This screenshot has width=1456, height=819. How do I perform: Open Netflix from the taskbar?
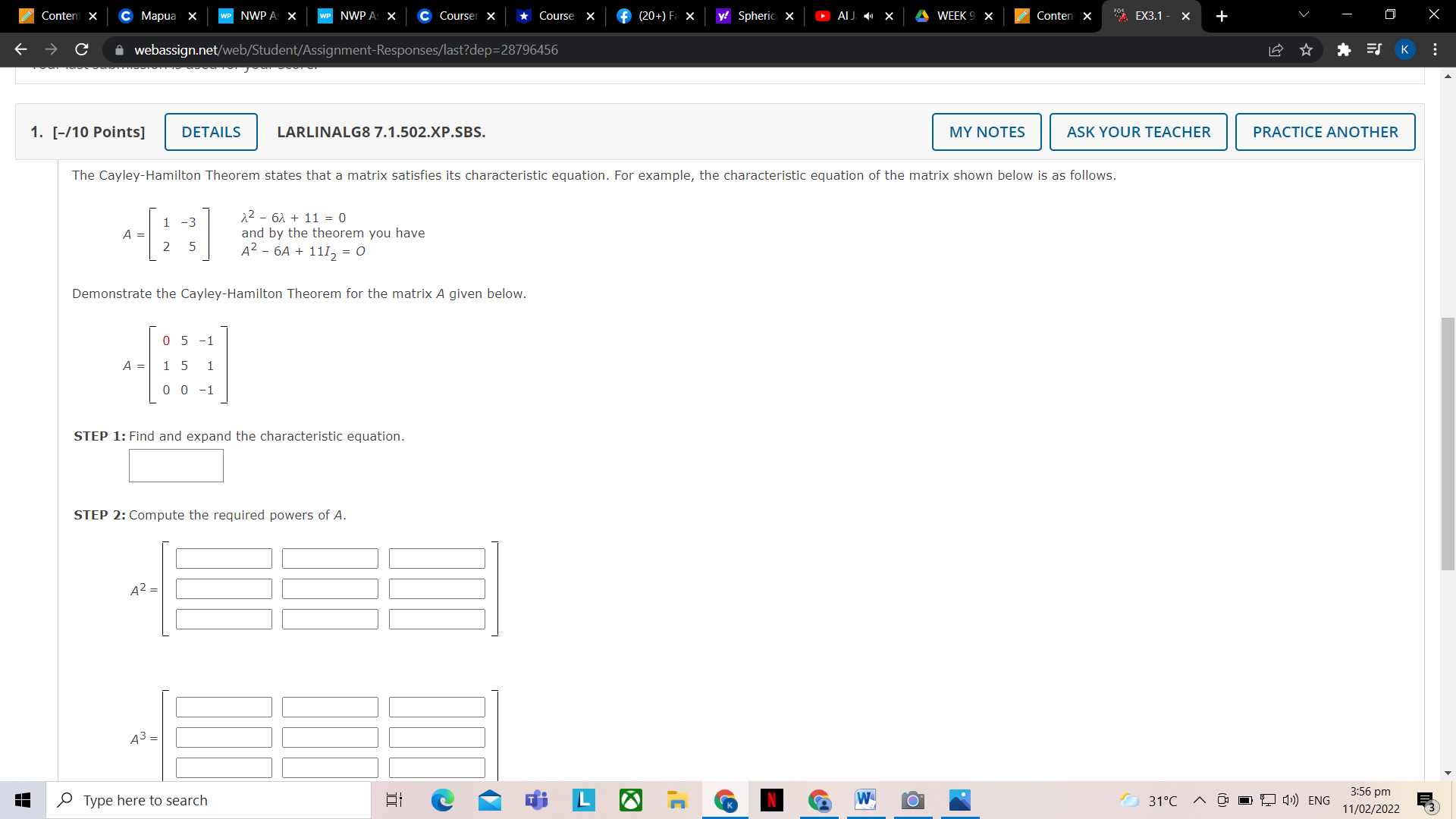[772, 800]
